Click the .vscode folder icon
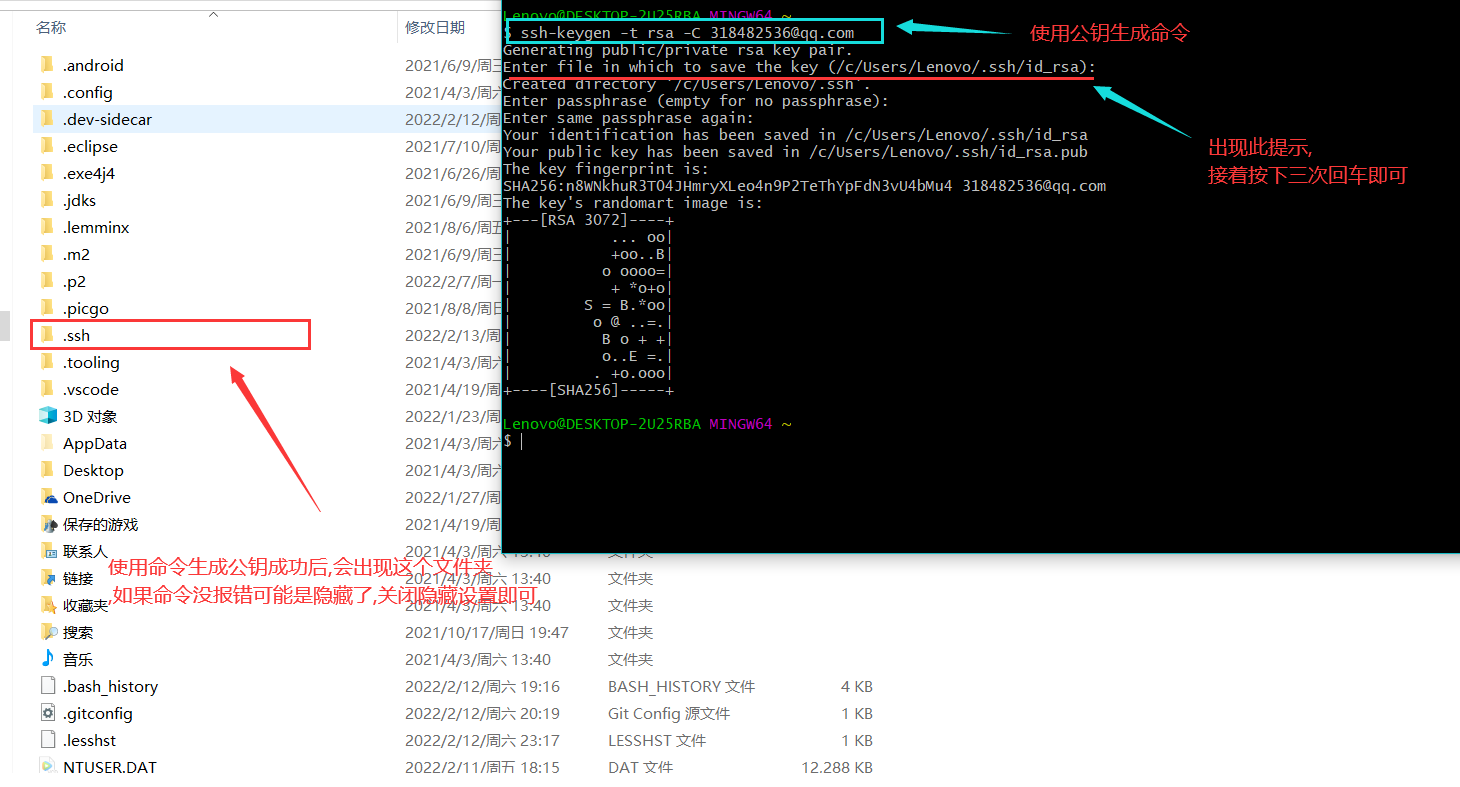The height and width of the screenshot is (787, 1460). click(x=47, y=389)
